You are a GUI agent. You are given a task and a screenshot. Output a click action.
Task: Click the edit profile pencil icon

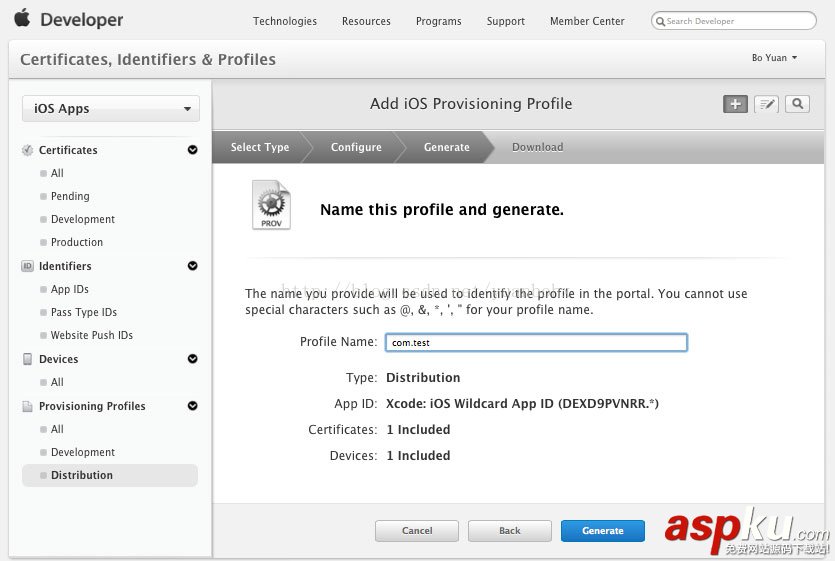(766, 104)
